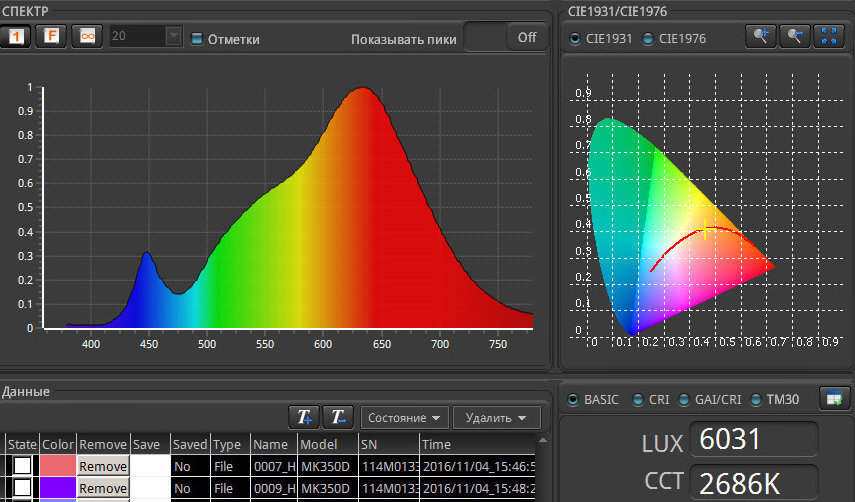This screenshot has height=502, width=855.
Task: Fit the CIE diagram to full view
Action: [829, 37]
